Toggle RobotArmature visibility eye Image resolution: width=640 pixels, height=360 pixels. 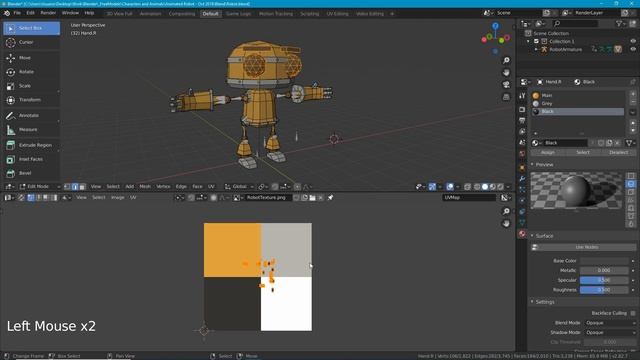(633, 49)
